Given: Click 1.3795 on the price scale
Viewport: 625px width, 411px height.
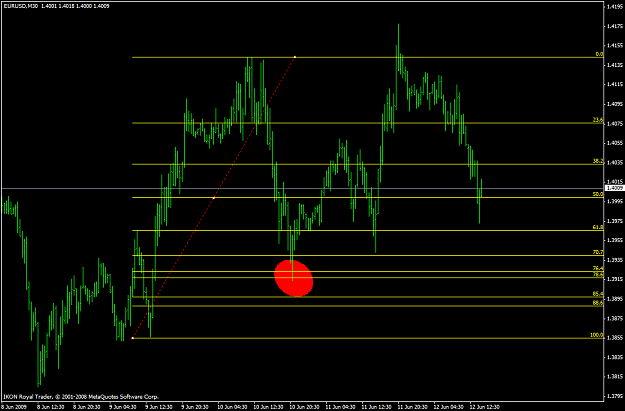Looking at the screenshot, I should point(615,396).
